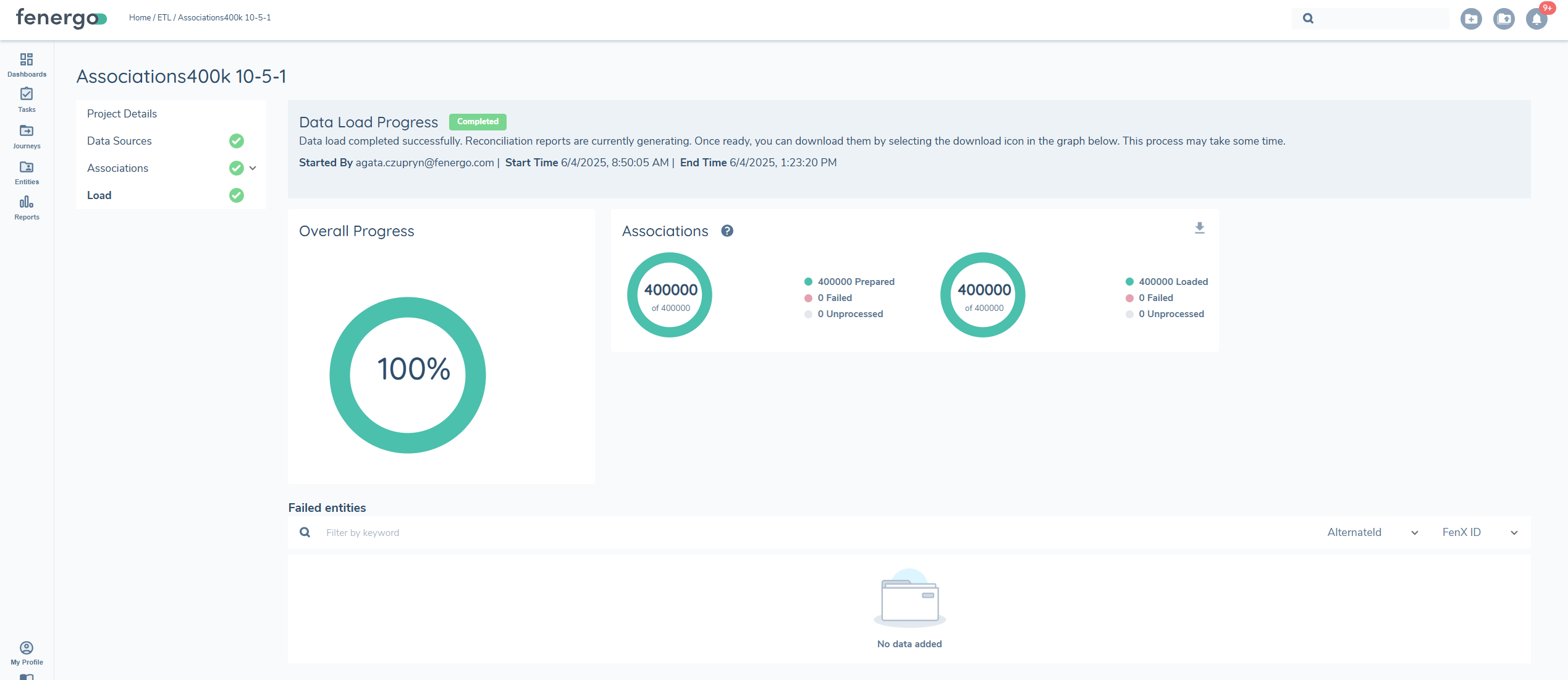Click the Home breadcrumb link

tap(140, 17)
